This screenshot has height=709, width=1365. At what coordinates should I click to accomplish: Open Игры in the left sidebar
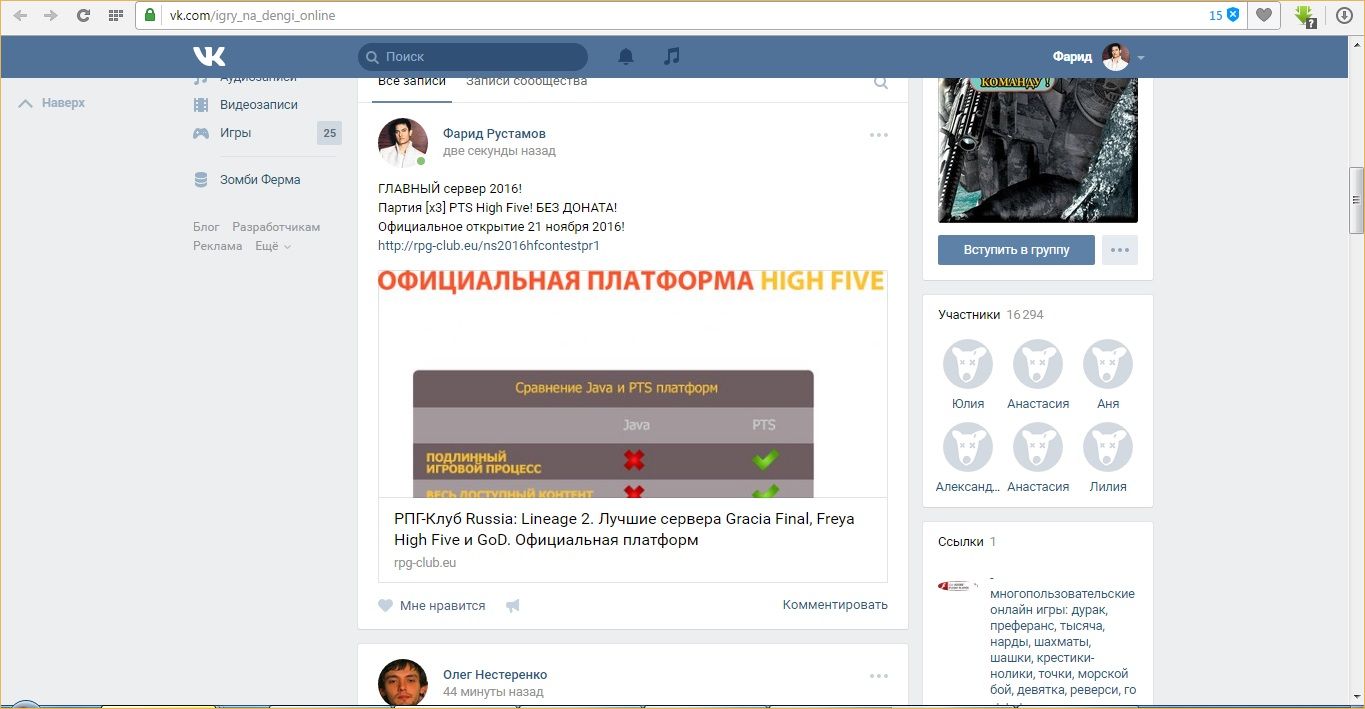pos(235,133)
